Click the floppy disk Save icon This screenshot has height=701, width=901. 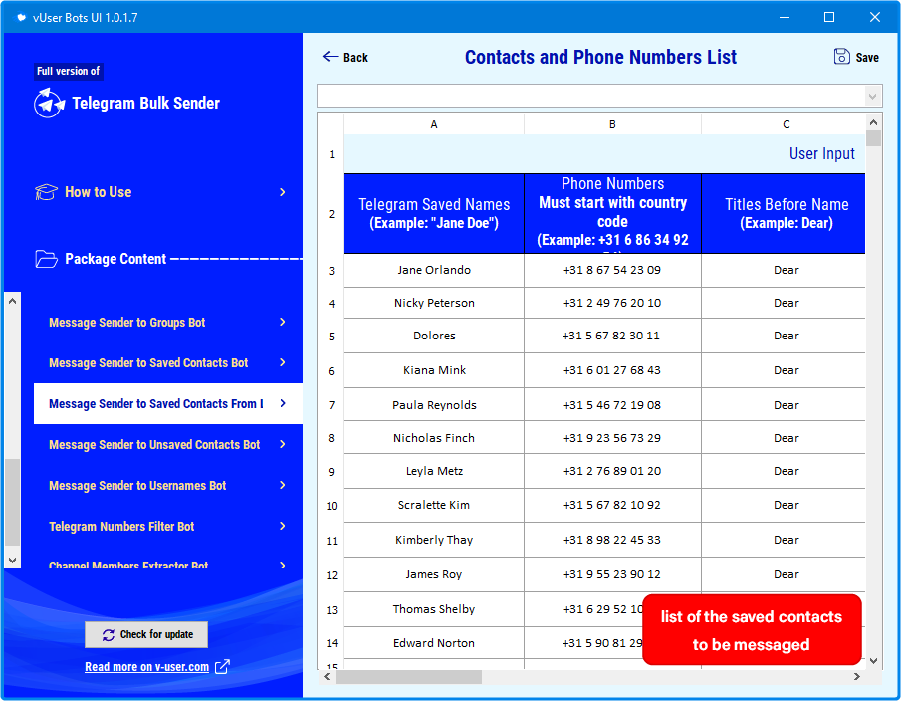[x=841, y=57]
